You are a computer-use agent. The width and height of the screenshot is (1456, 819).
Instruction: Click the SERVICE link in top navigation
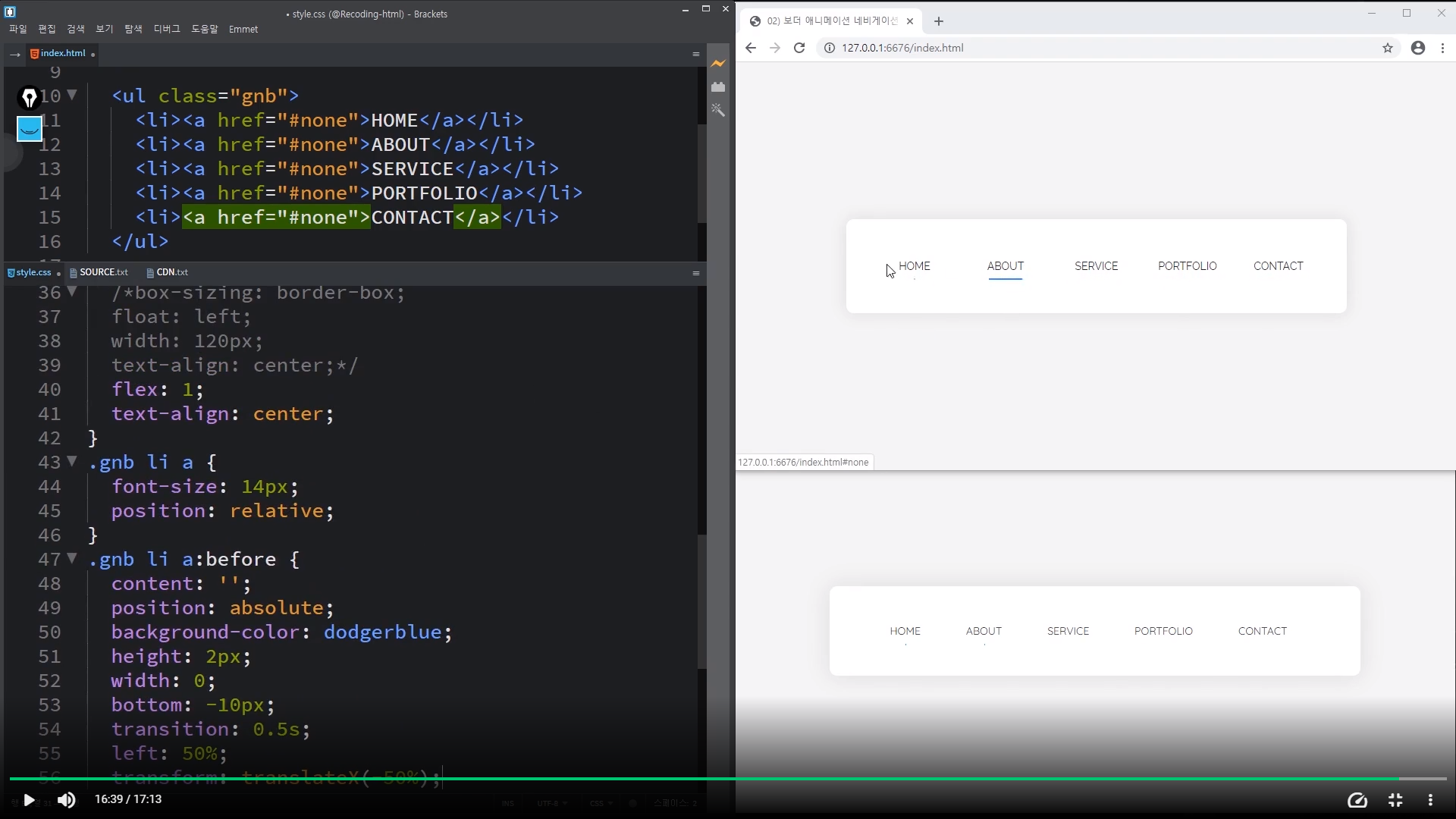click(1097, 266)
